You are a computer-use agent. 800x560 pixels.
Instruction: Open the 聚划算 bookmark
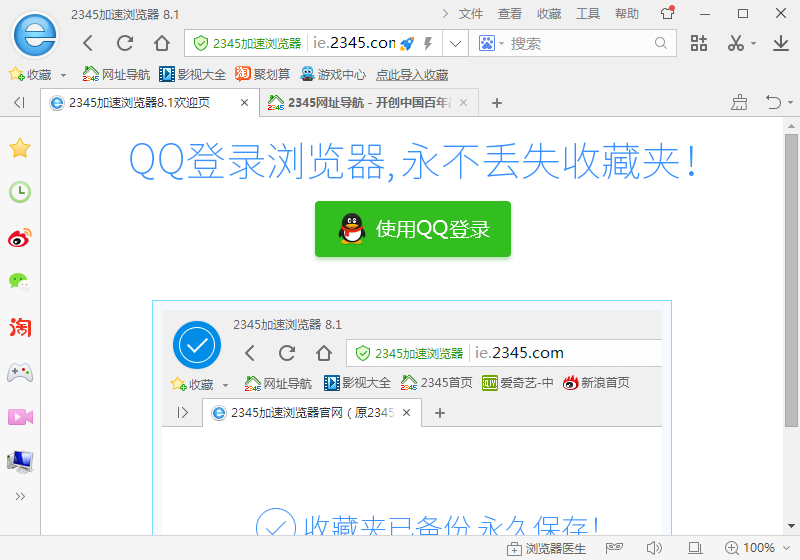[262, 74]
